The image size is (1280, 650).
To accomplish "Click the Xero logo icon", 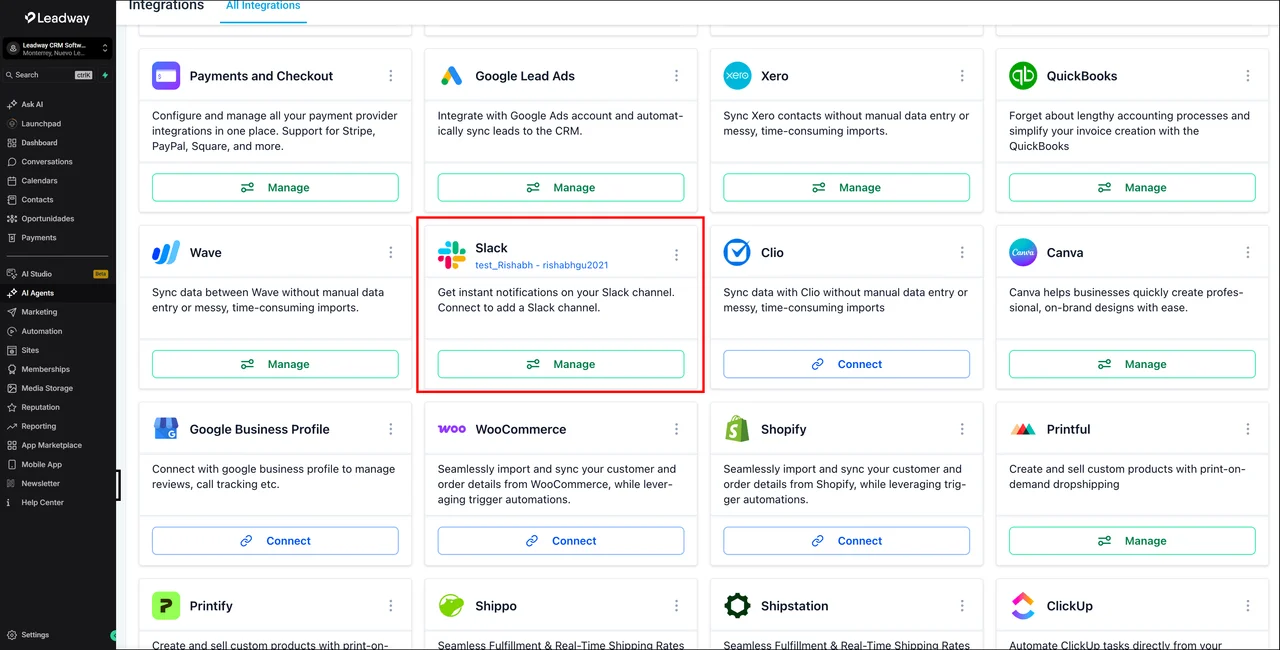I will click(x=737, y=76).
